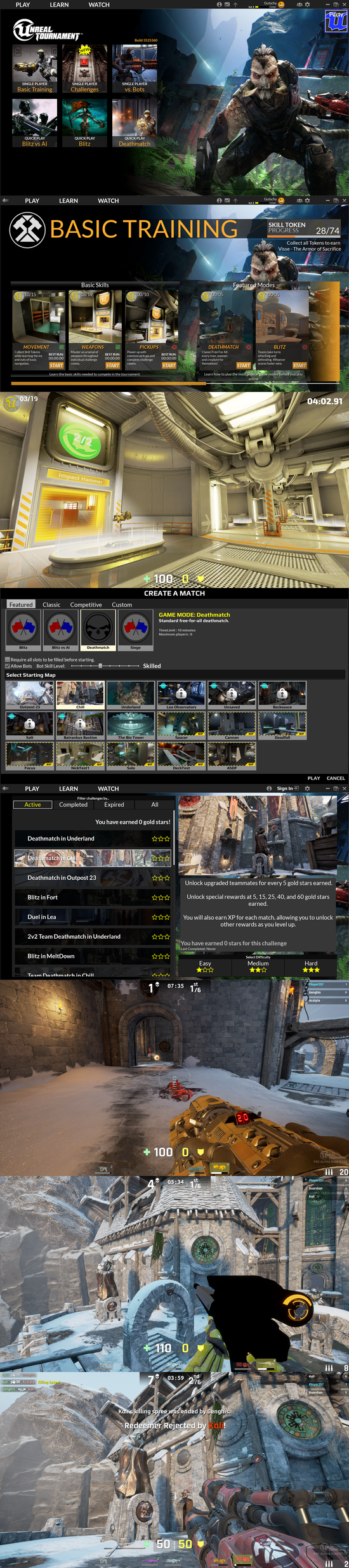The height and width of the screenshot is (1568, 349).
Task: Click CANCEL in Create a Match dialog
Action: (x=336, y=778)
